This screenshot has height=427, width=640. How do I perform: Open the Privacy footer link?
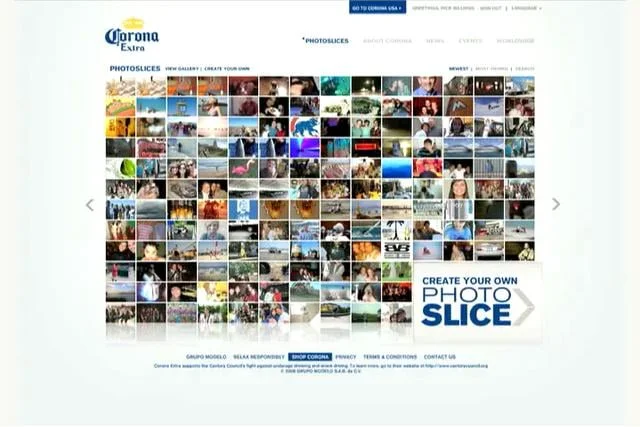pyautogui.click(x=346, y=357)
